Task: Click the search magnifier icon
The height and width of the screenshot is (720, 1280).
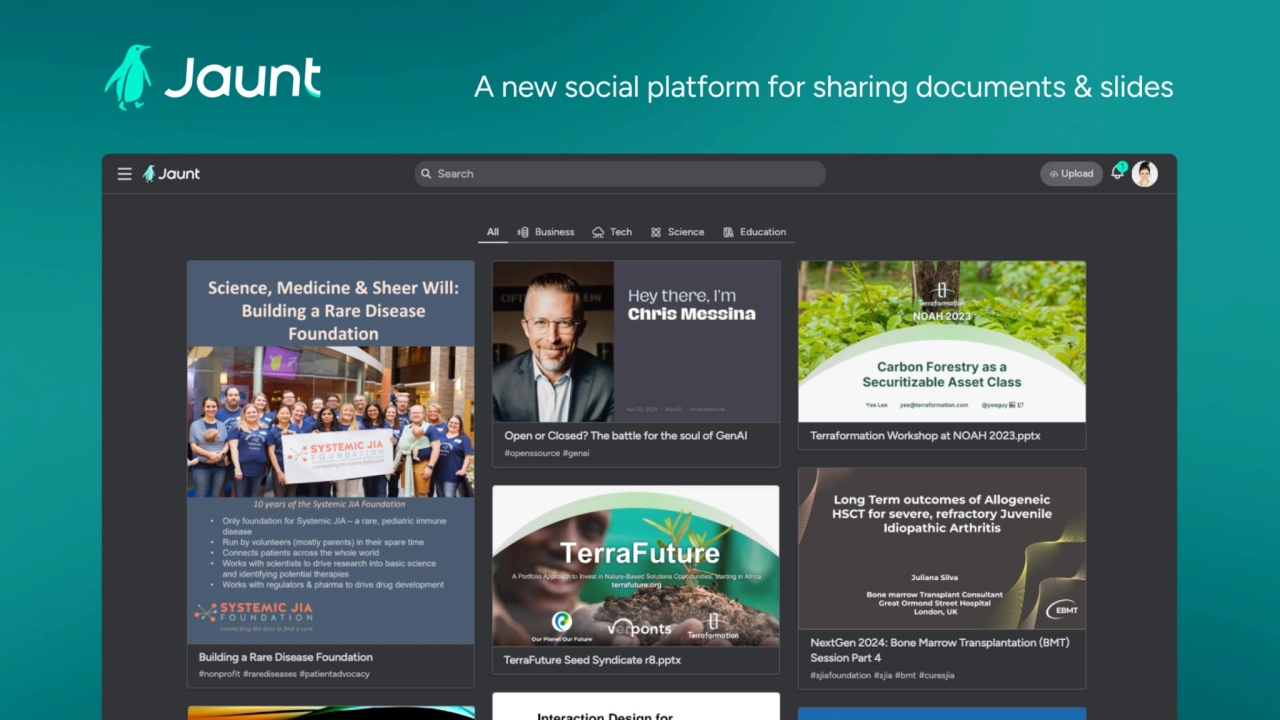Action: 426,174
